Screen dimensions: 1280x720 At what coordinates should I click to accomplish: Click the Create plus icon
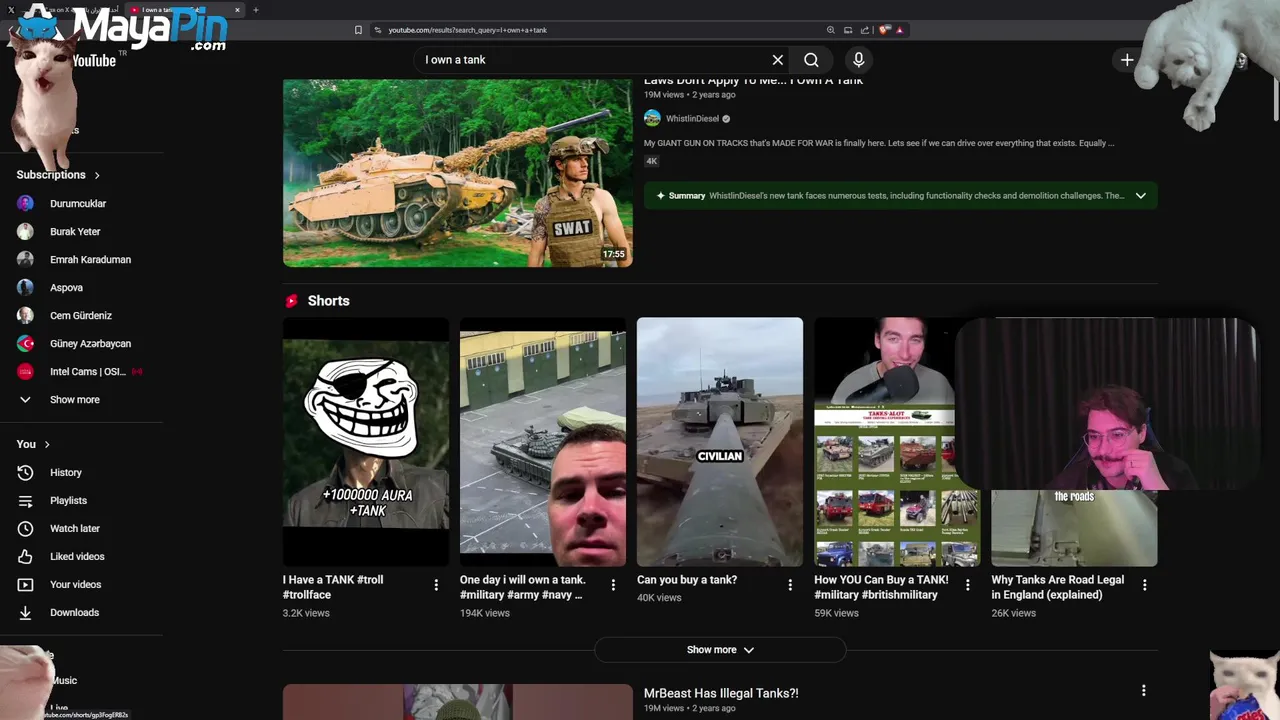pos(1127,60)
